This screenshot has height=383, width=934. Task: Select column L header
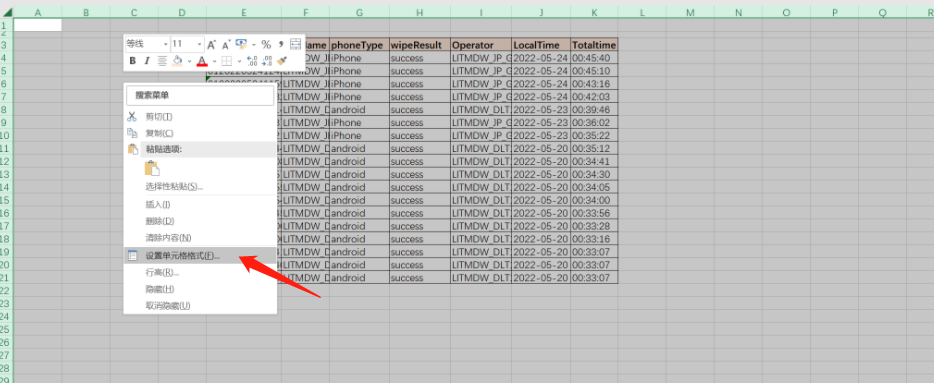pyautogui.click(x=642, y=12)
